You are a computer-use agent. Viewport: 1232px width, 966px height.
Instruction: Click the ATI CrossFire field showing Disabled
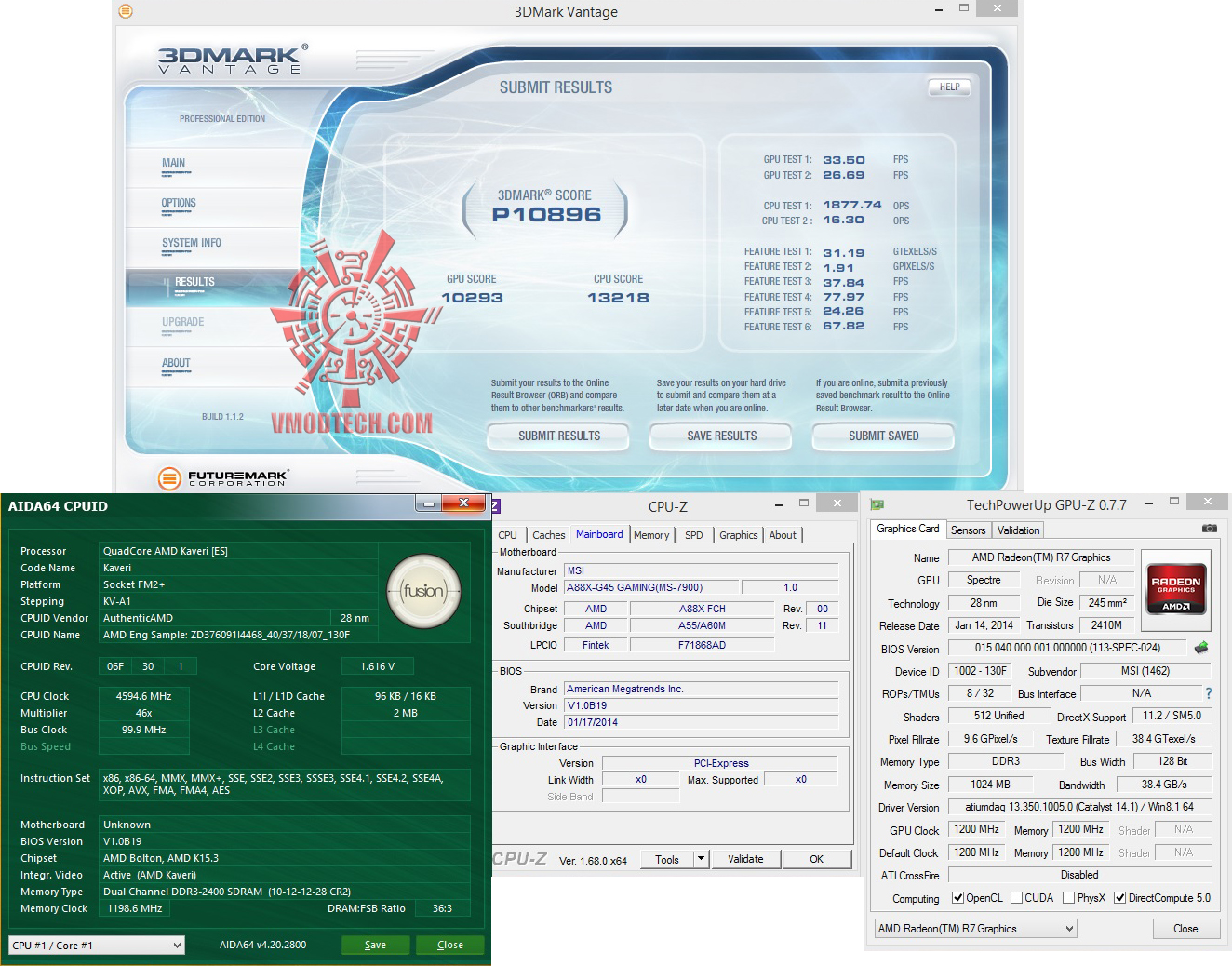point(1079,875)
